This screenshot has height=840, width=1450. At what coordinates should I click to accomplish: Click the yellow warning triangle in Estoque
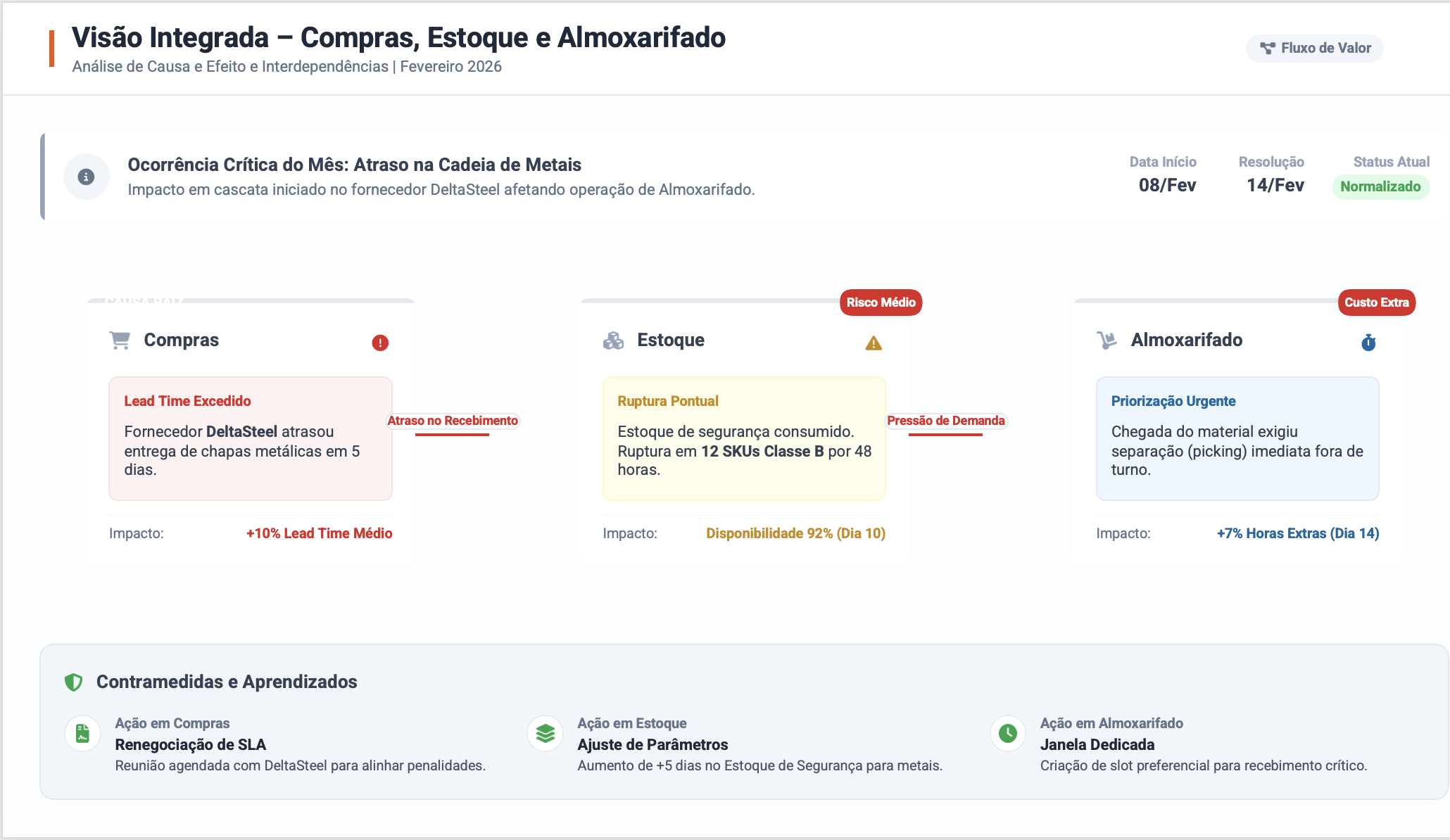[874, 343]
